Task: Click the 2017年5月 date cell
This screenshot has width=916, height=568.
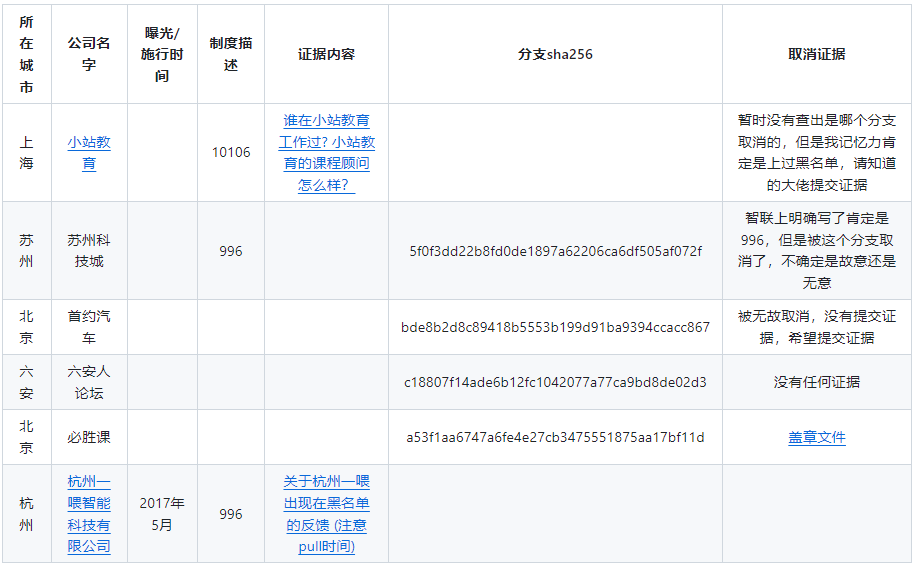Action: coord(162,514)
